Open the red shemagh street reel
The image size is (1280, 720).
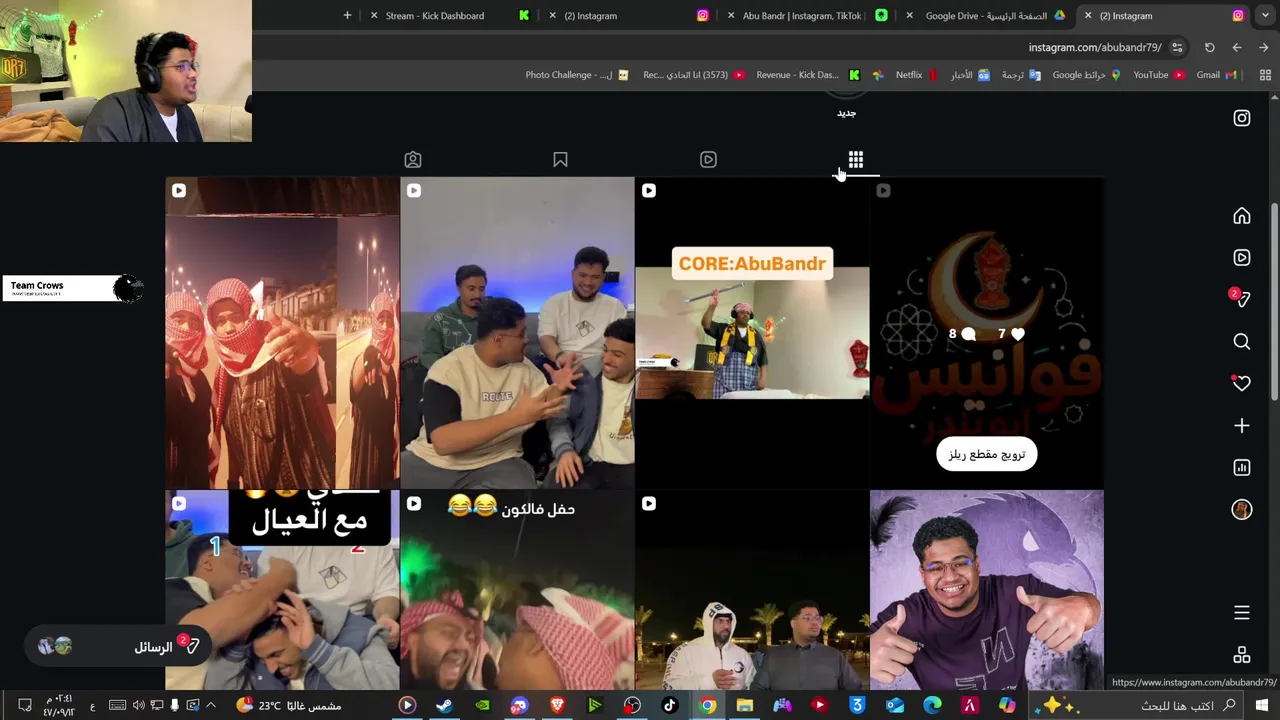click(x=282, y=333)
